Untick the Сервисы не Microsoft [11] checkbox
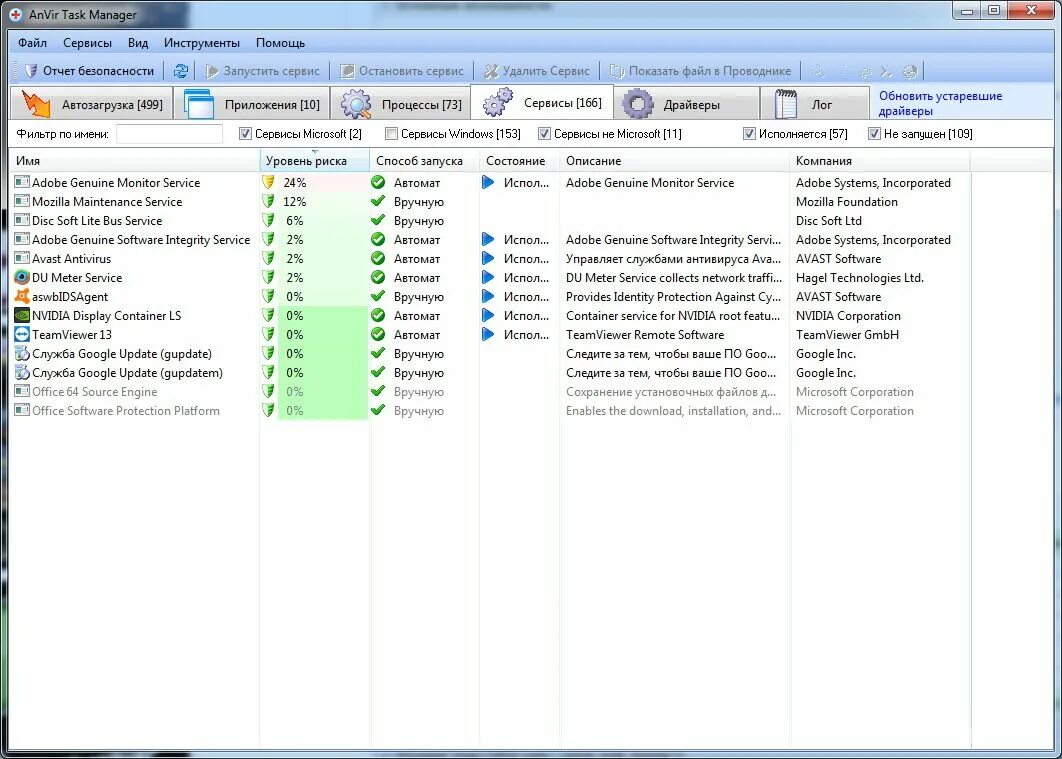This screenshot has width=1062, height=759. (544, 134)
